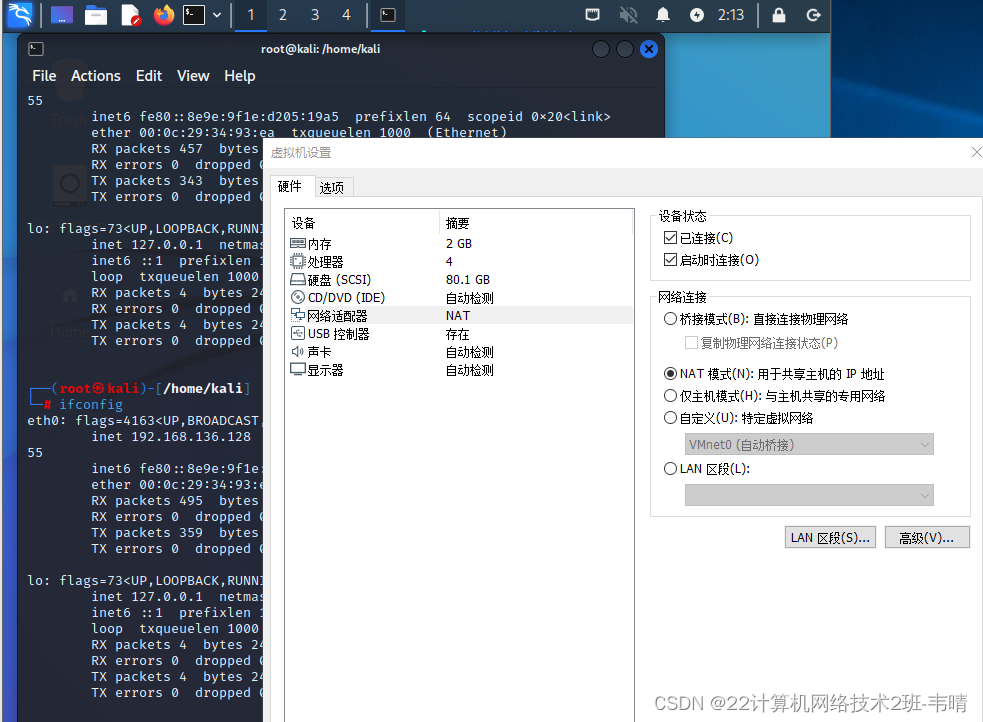Screen dimensions: 983x722
Task: Open the Actions menu in the terminal
Action: (x=96, y=75)
